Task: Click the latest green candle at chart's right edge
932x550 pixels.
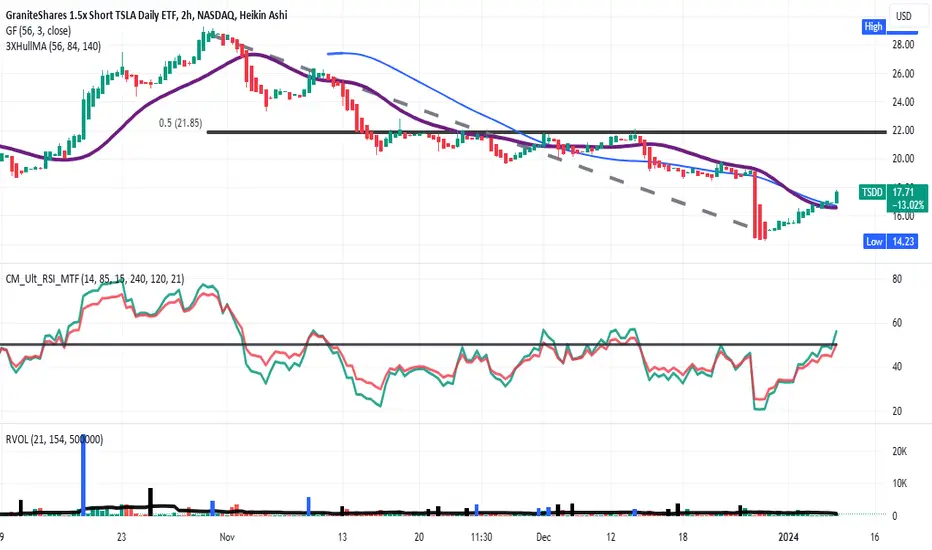Action: [x=837, y=196]
